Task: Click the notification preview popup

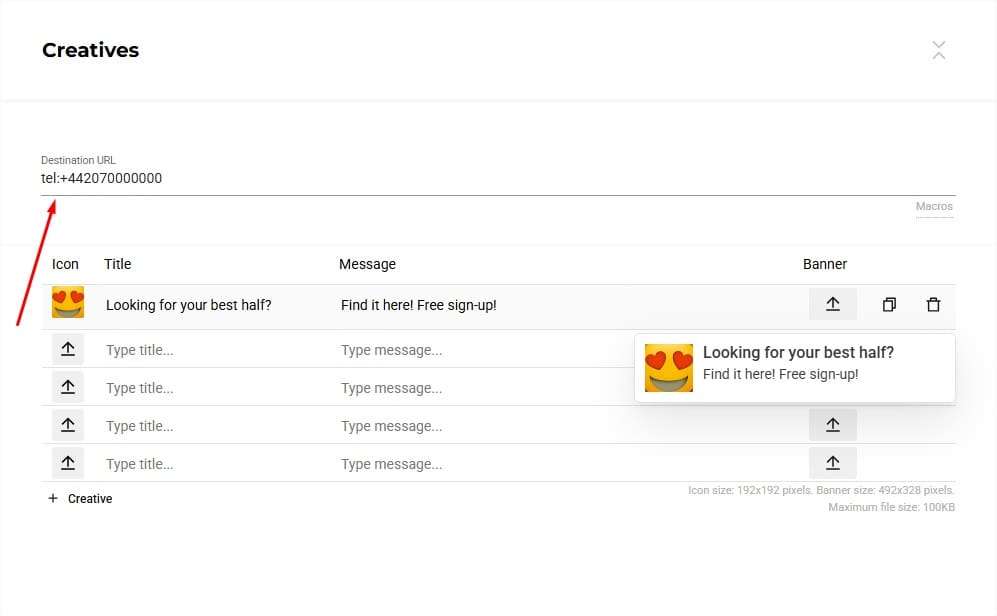Action: pyautogui.click(x=795, y=368)
